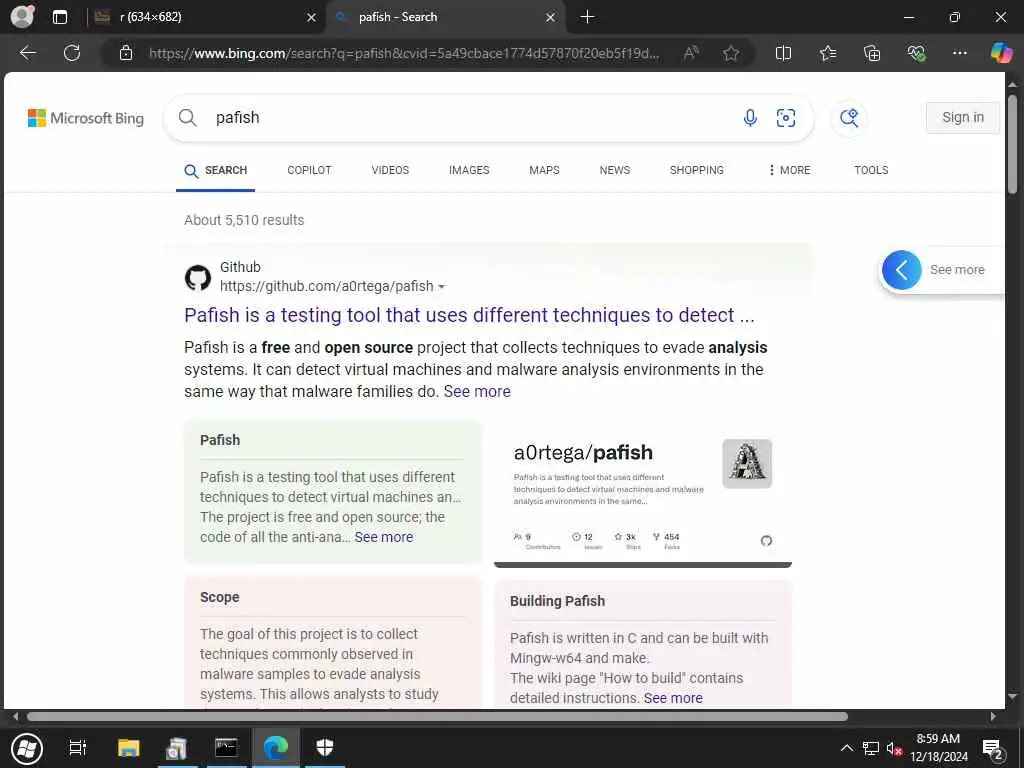Close the 'r (634×682)' tab
The width and height of the screenshot is (1024, 768).
pyautogui.click(x=312, y=18)
